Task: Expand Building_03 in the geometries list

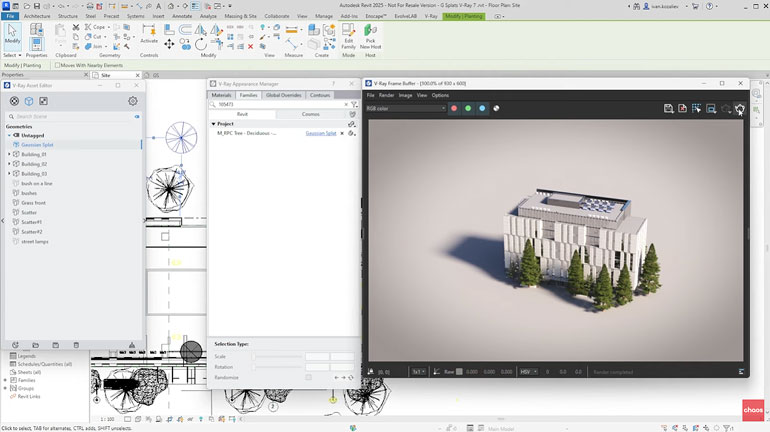Action: point(9,174)
